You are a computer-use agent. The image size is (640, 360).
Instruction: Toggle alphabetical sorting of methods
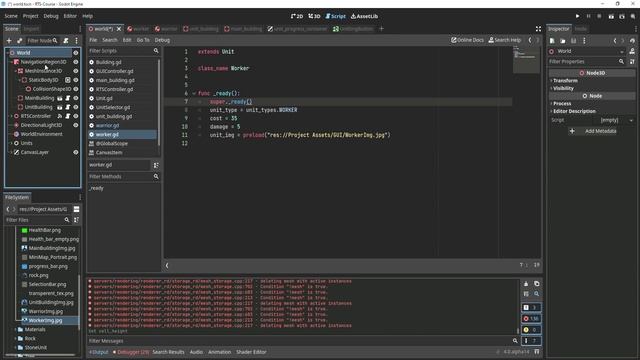pyautogui.click(x=156, y=165)
